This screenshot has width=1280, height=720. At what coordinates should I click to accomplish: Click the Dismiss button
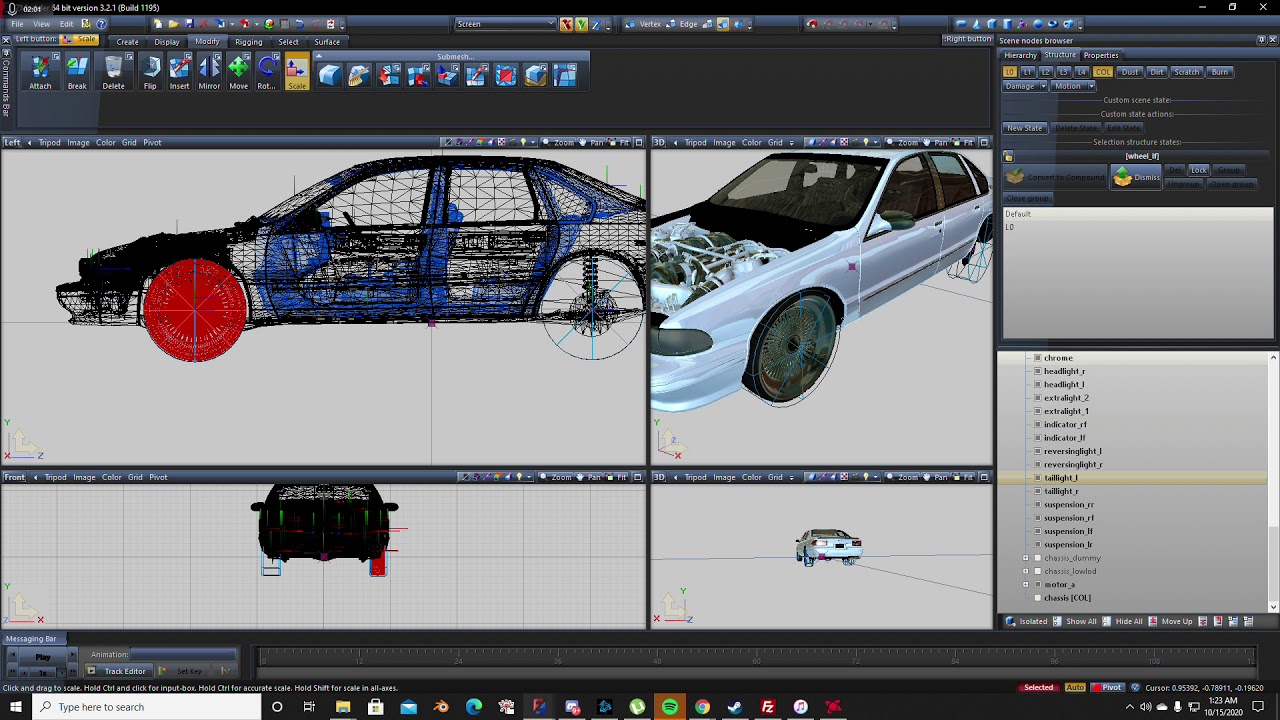pos(1136,177)
